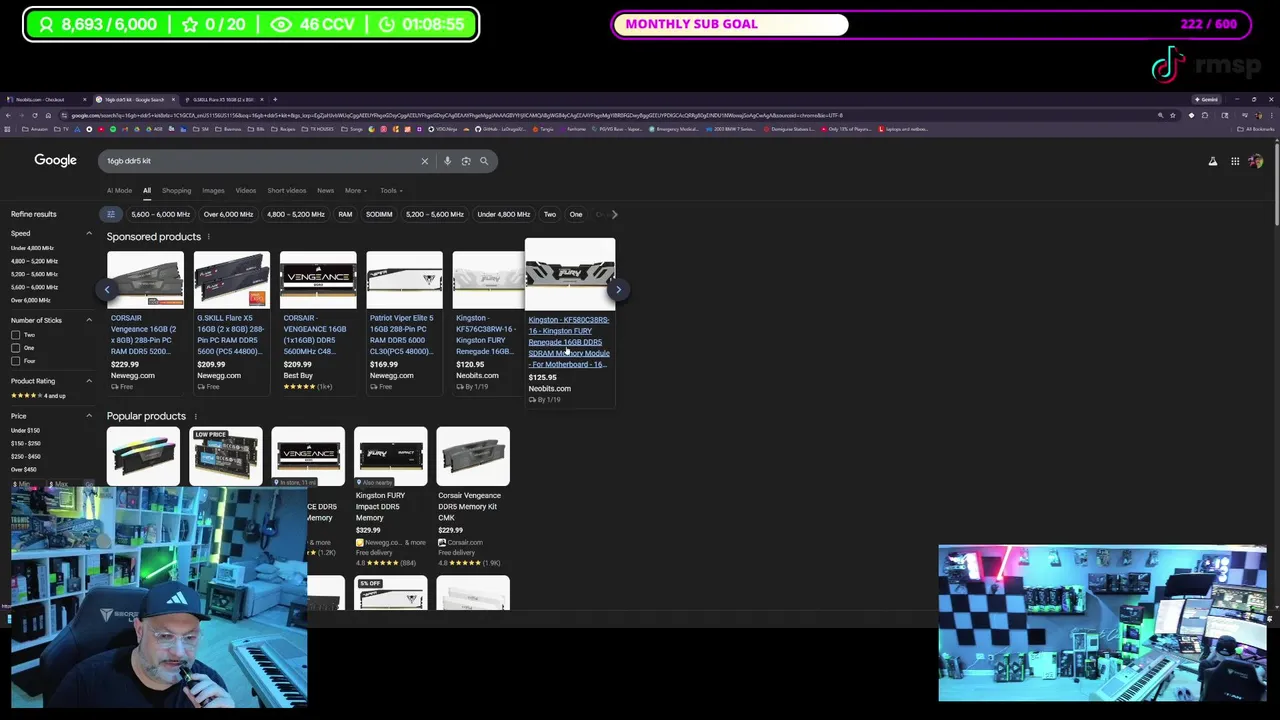This screenshot has height=720, width=1280.
Task: Check the Two sticks checkbox
Action: (x=15, y=335)
